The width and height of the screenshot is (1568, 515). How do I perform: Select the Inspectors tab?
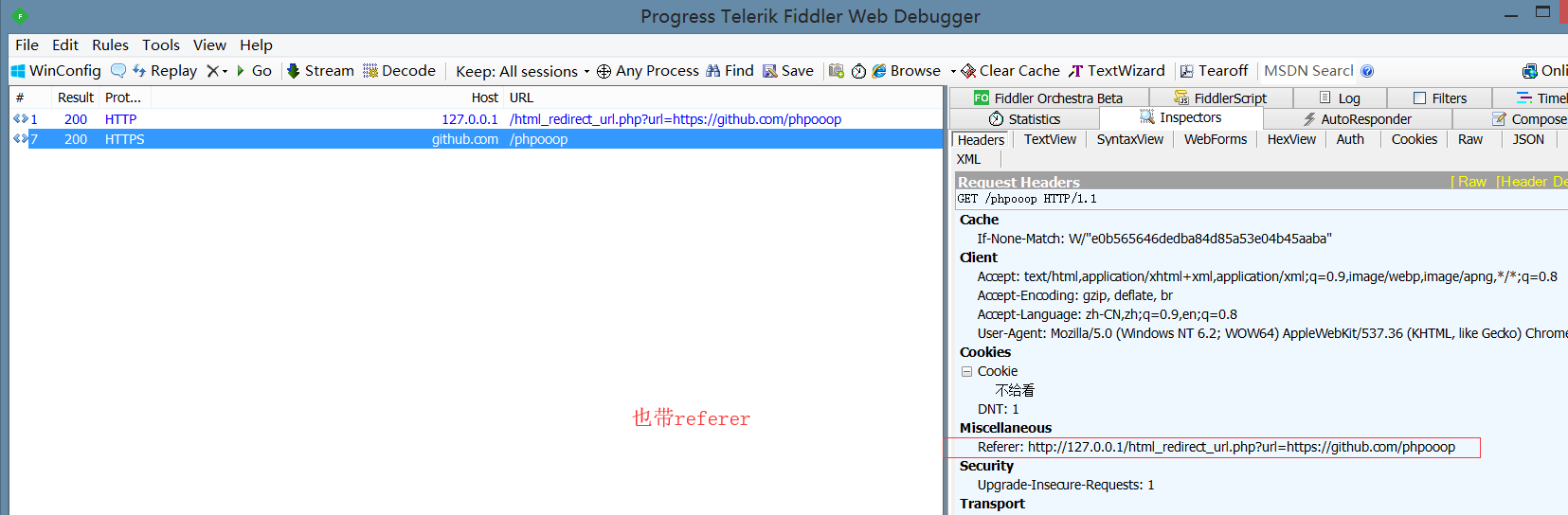tap(1181, 117)
